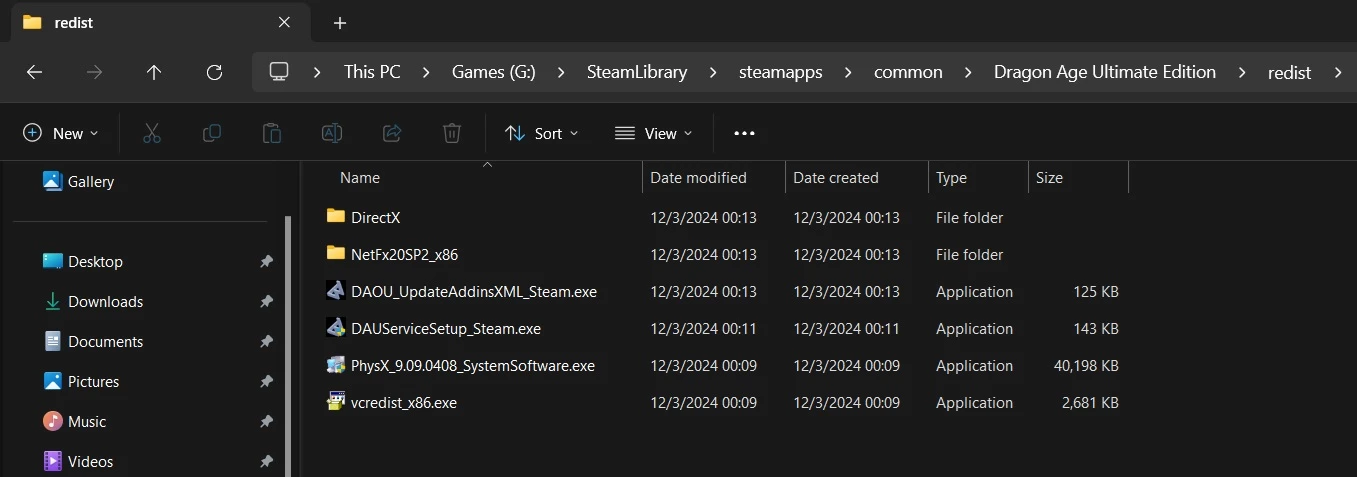Select the DAUServiceSetup_Steam.exe file icon
1357x477 pixels.
click(x=336, y=328)
